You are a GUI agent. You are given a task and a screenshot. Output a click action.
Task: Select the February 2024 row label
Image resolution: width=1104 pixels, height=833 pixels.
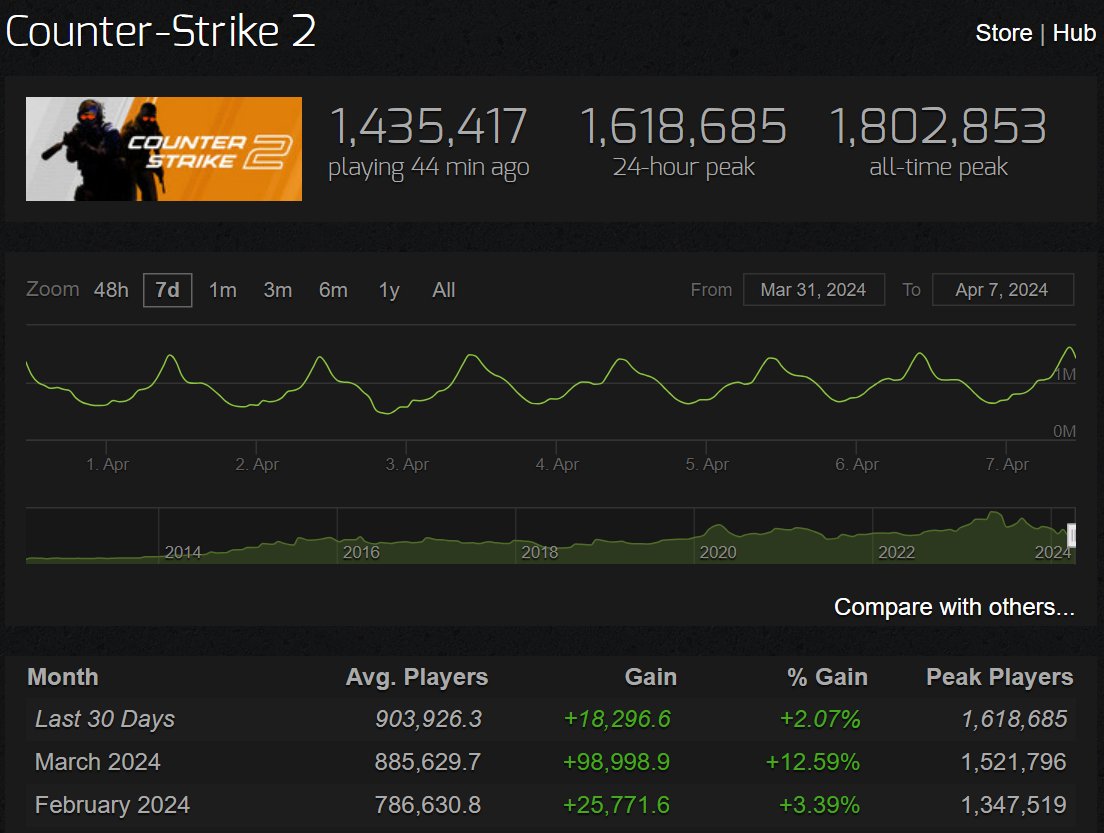point(113,805)
